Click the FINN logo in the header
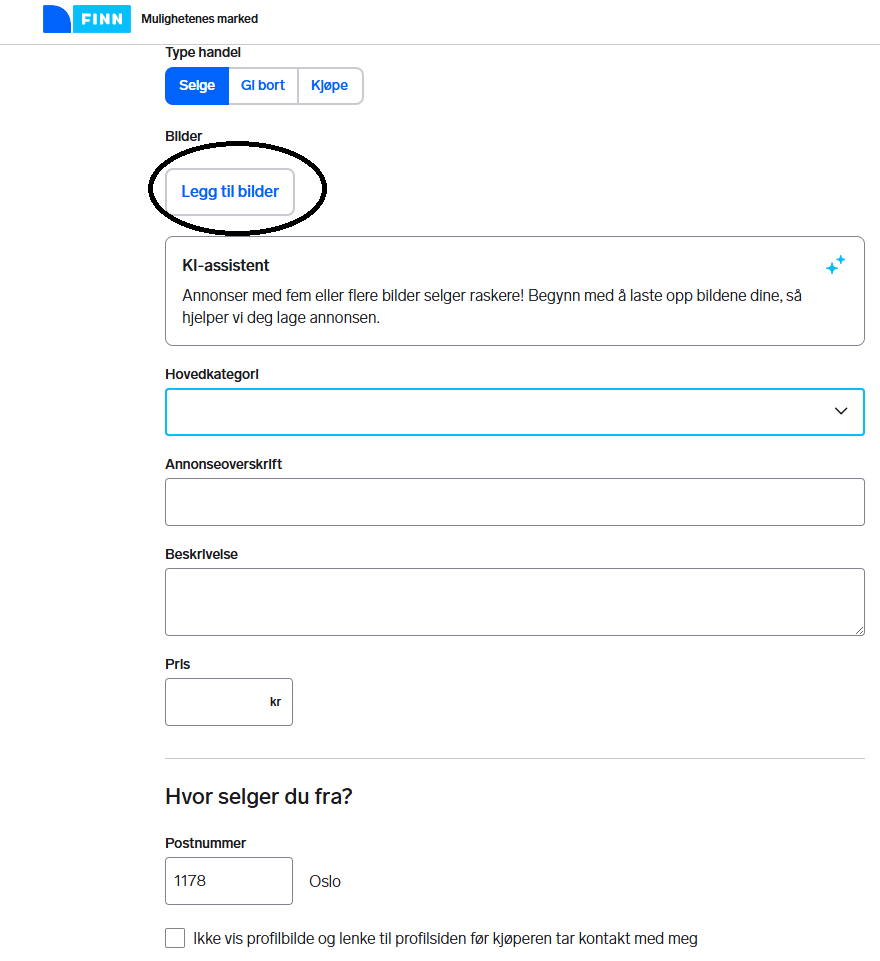The width and height of the screenshot is (880, 961). pos(87,18)
